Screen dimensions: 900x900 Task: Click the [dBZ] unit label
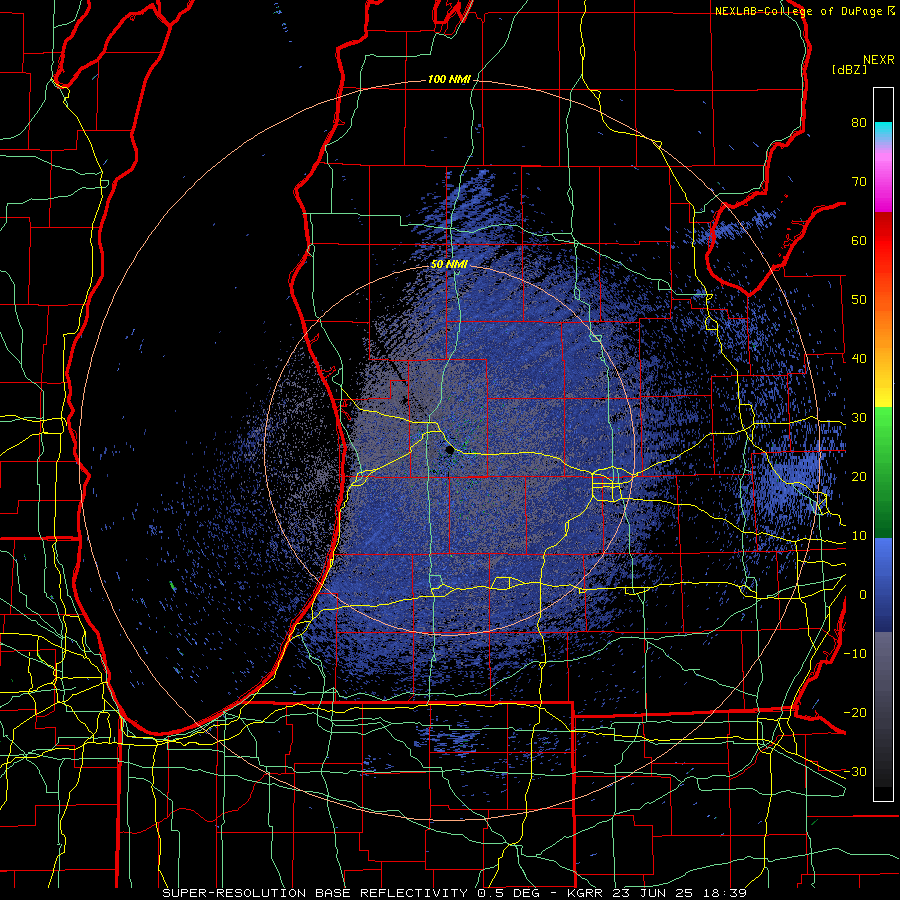coord(849,69)
